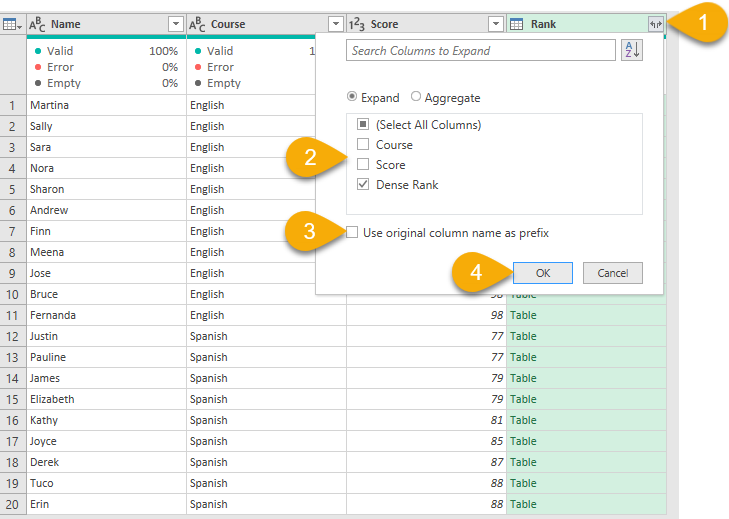Click the A-Z sort icon beside search box
This screenshot has height=519, width=729.
tap(632, 50)
